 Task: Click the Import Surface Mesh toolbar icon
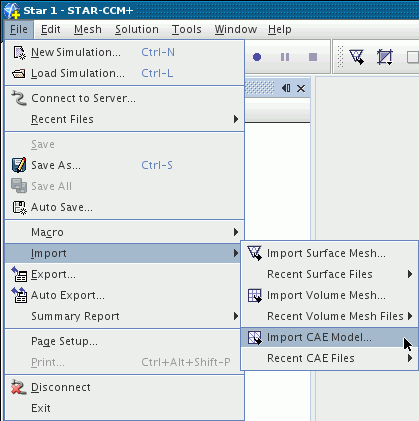pyautogui.click(x=356, y=57)
